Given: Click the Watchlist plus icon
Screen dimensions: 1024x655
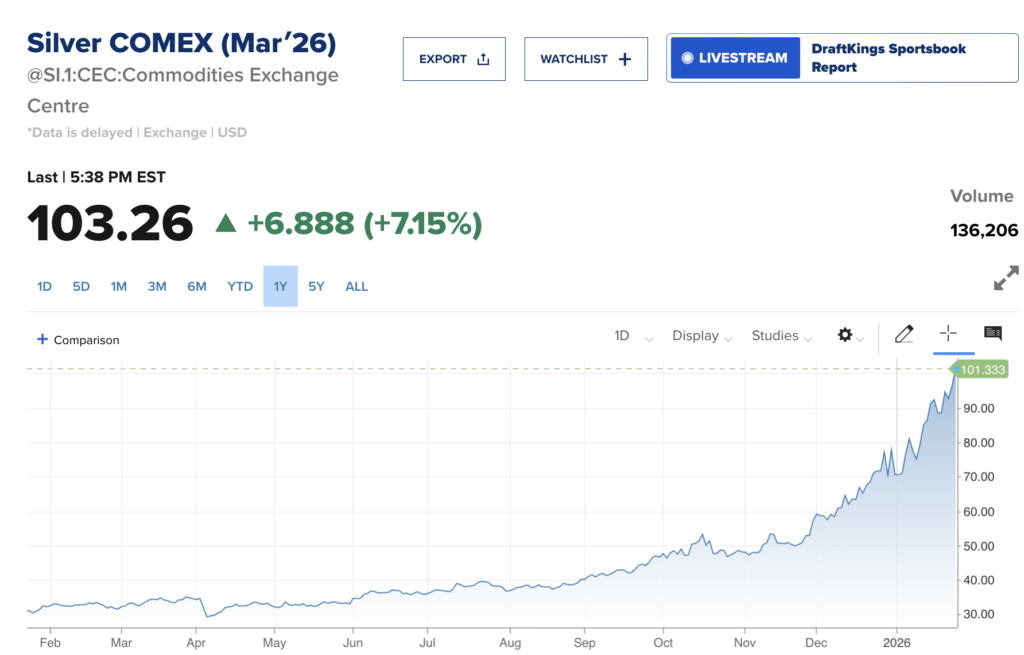Looking at the screenshot, I should click(x=625, y=59).
